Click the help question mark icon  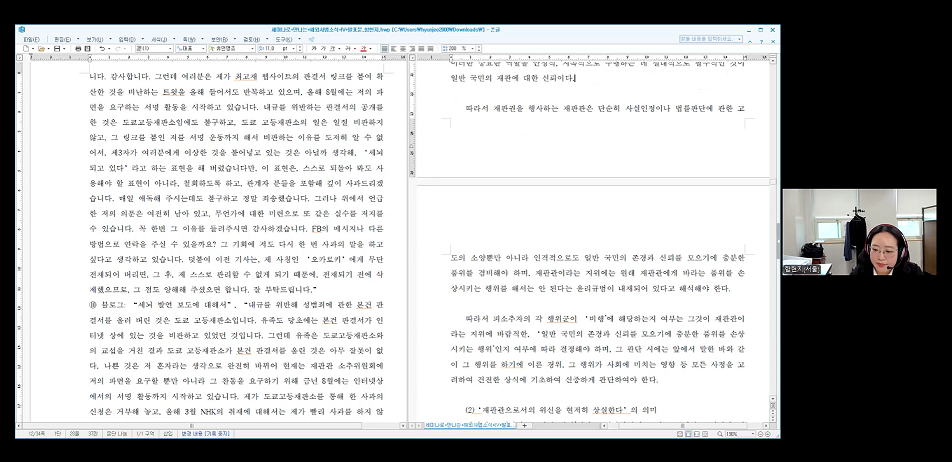point(761,41)
